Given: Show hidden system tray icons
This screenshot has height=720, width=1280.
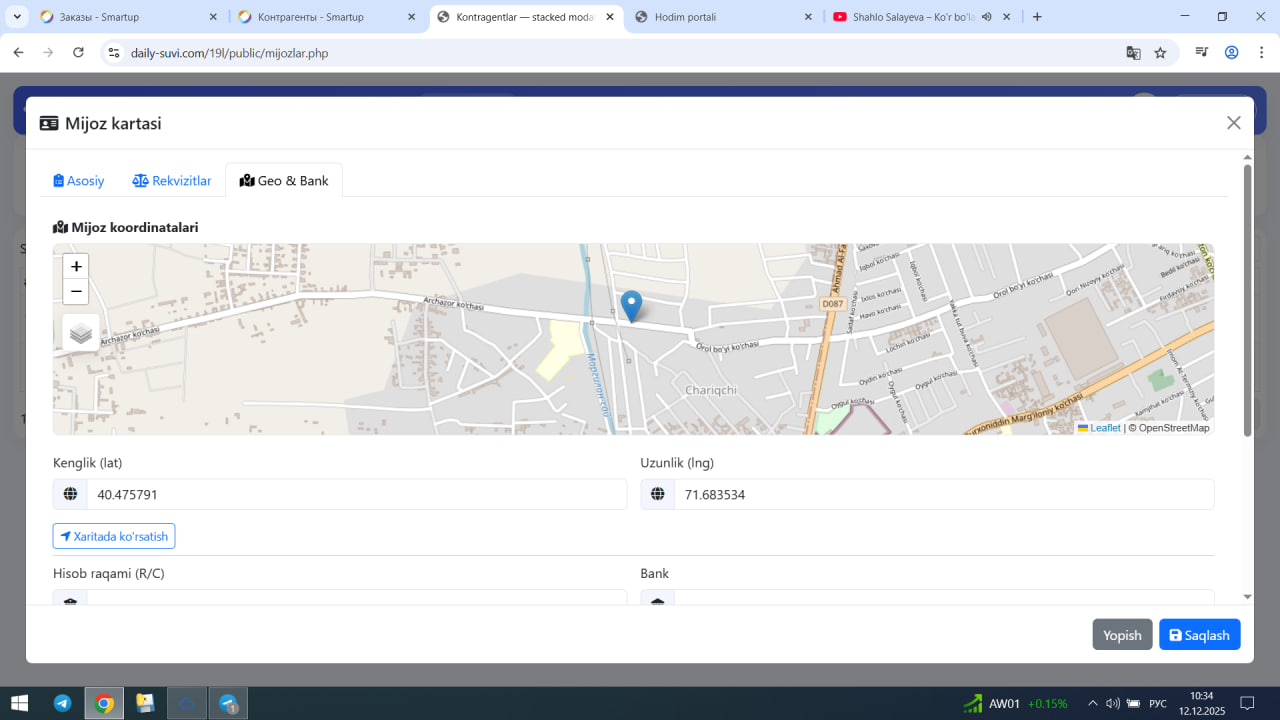Looking at the screenshot, I should pos(1093,703).
